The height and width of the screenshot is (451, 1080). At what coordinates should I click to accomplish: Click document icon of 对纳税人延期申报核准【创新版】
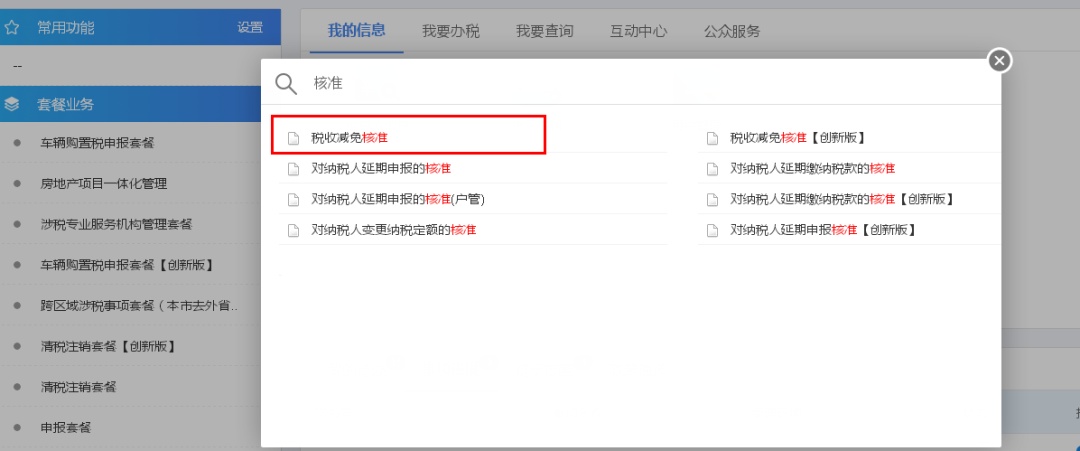coord(712,230)
